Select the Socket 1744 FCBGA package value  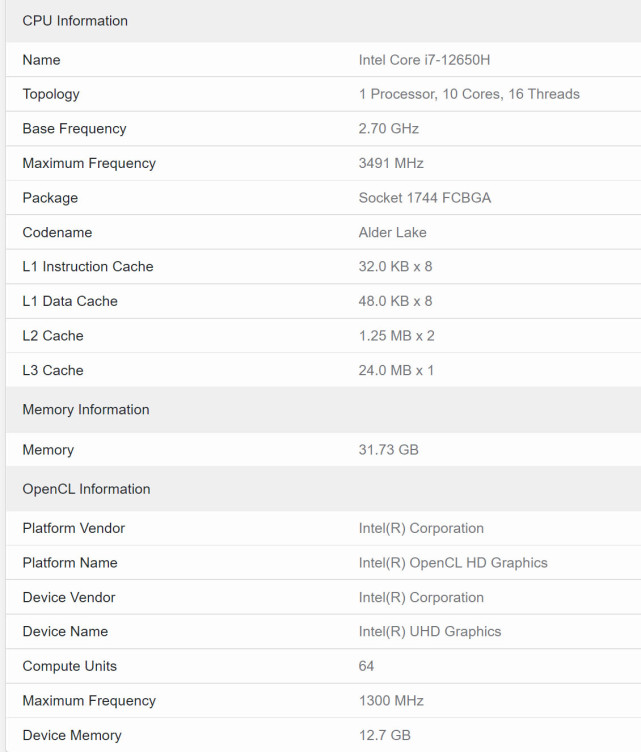pyautogui.click(x=425, y=198)
